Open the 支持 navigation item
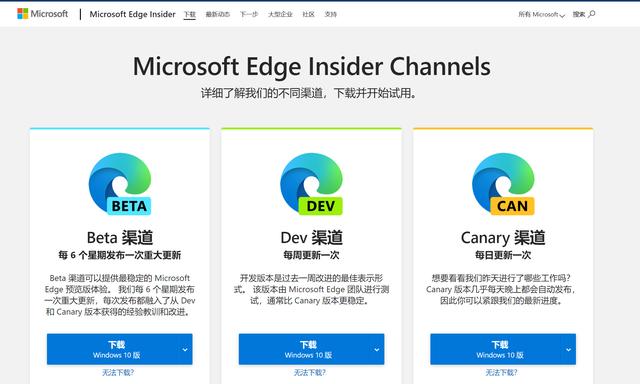Screen dimensions: 640x384 (330, 14)
